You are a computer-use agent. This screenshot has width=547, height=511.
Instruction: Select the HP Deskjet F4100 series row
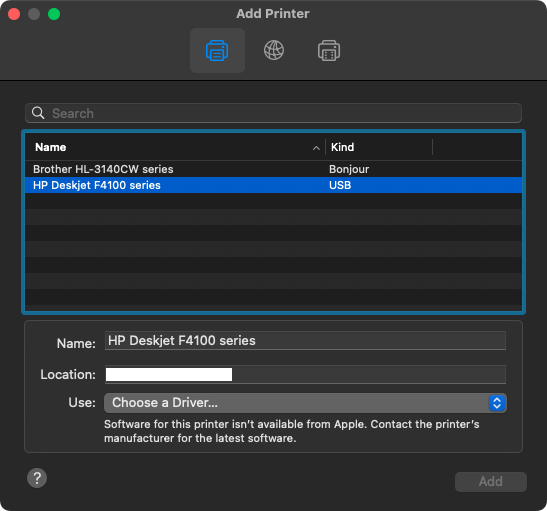tap(273, 185)
